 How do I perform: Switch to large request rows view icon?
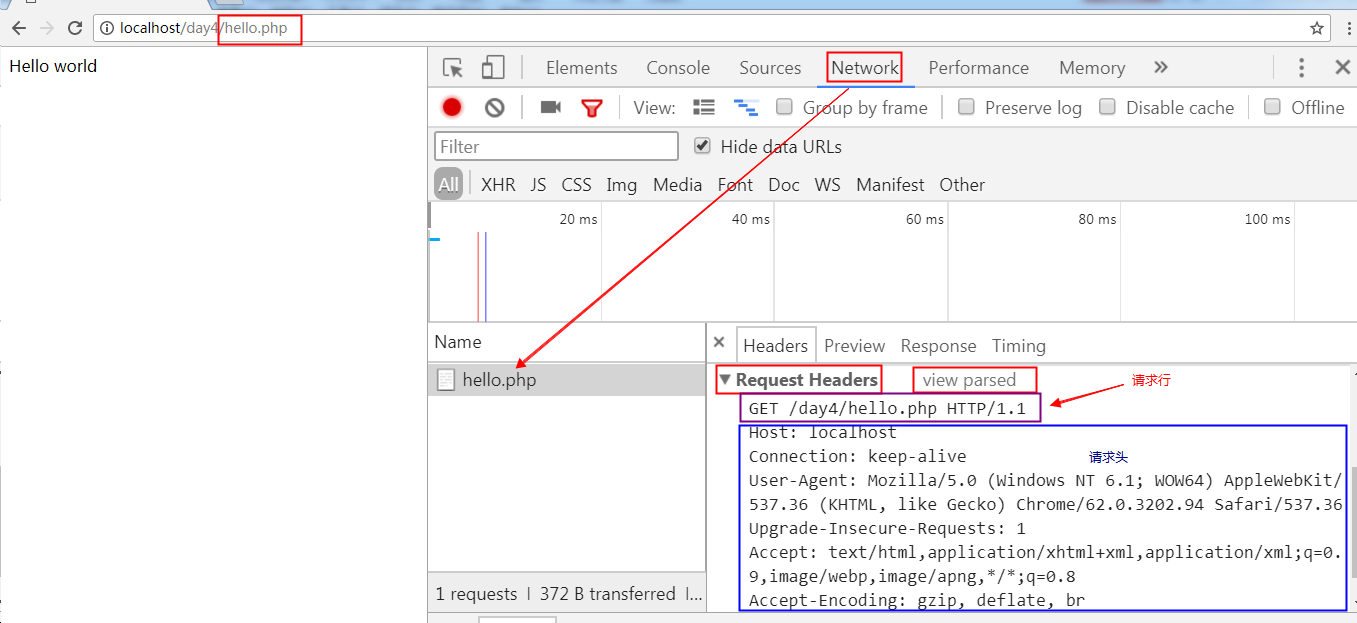point(704,107)
